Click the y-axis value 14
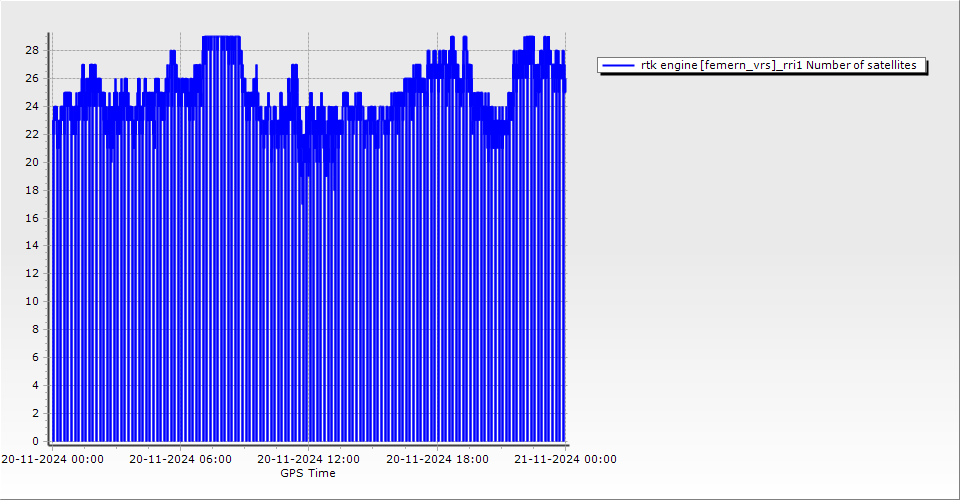The width and height of the screenshot is (960, 500). [x=32, y=245]
